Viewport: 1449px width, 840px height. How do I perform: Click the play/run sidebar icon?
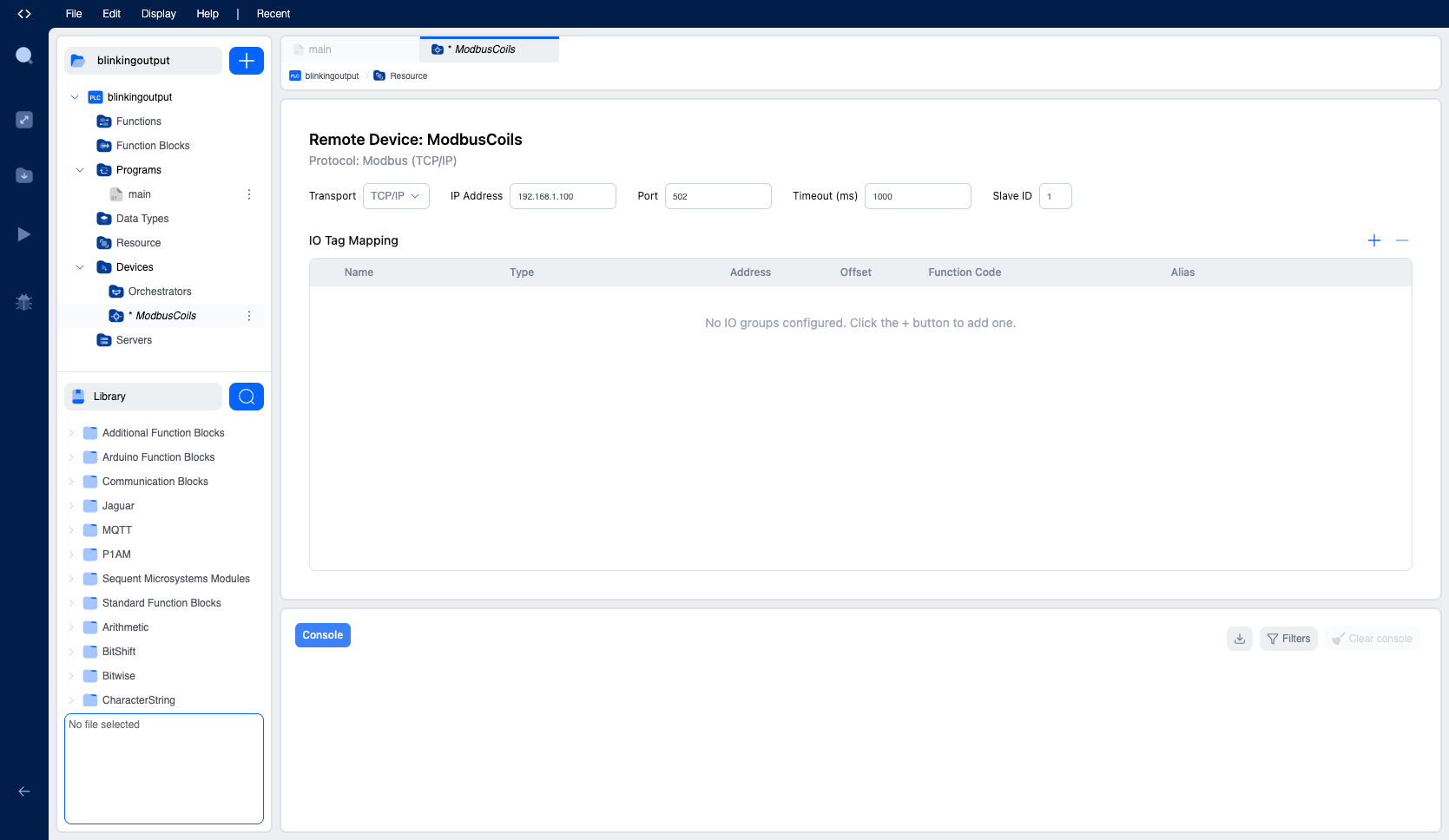(x=24, y=234)
